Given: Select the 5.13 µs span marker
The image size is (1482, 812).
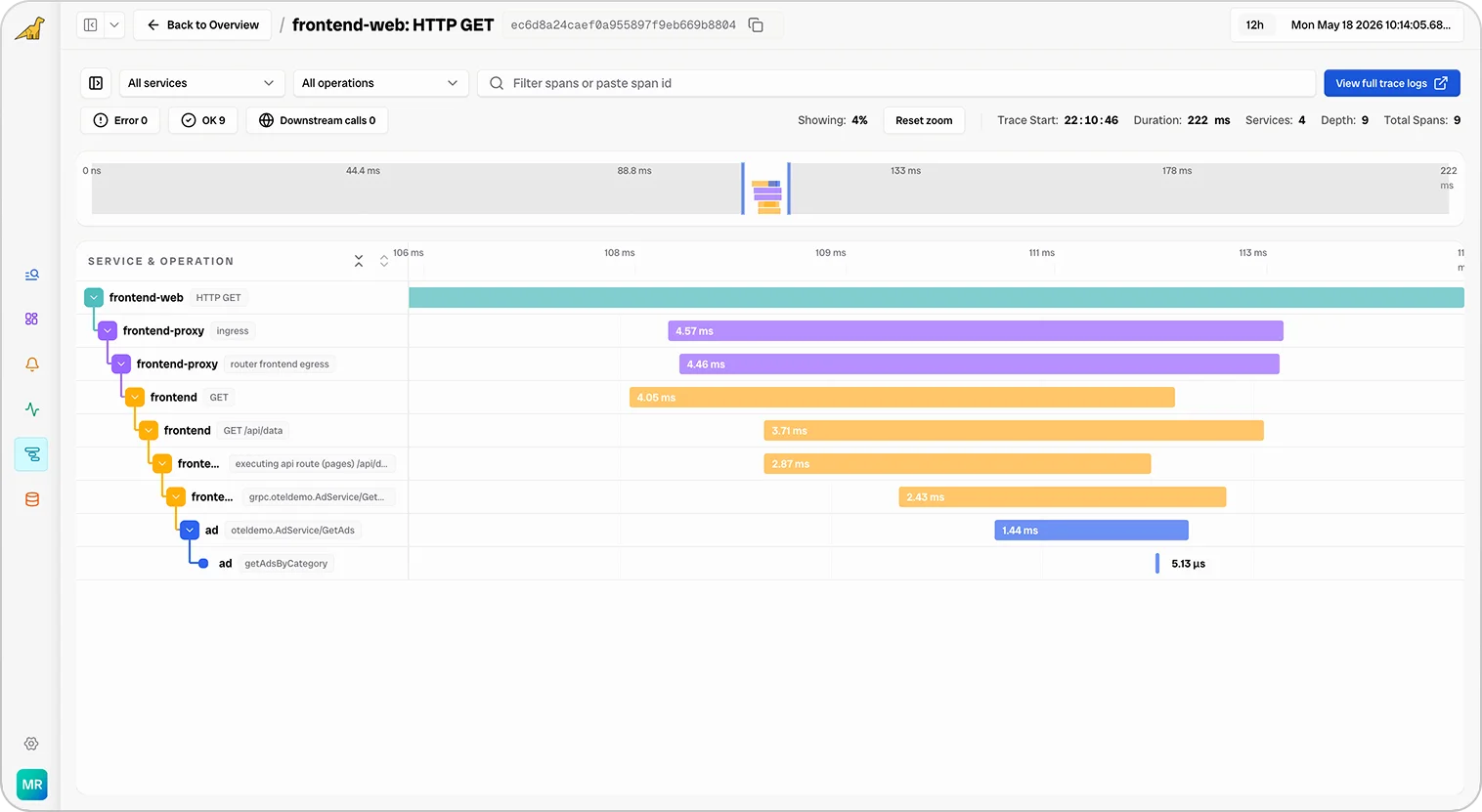Looking at the screenshot, I should [1157, 563].
